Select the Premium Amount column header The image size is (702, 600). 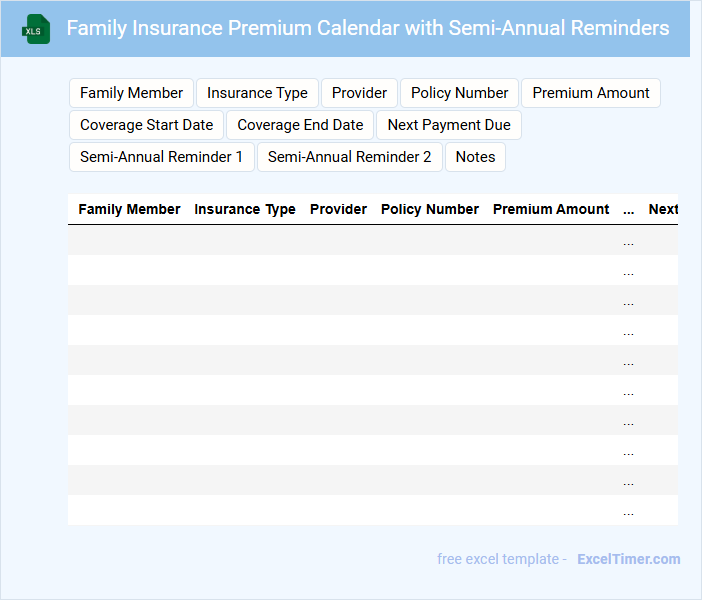click(x=551, y=210)
